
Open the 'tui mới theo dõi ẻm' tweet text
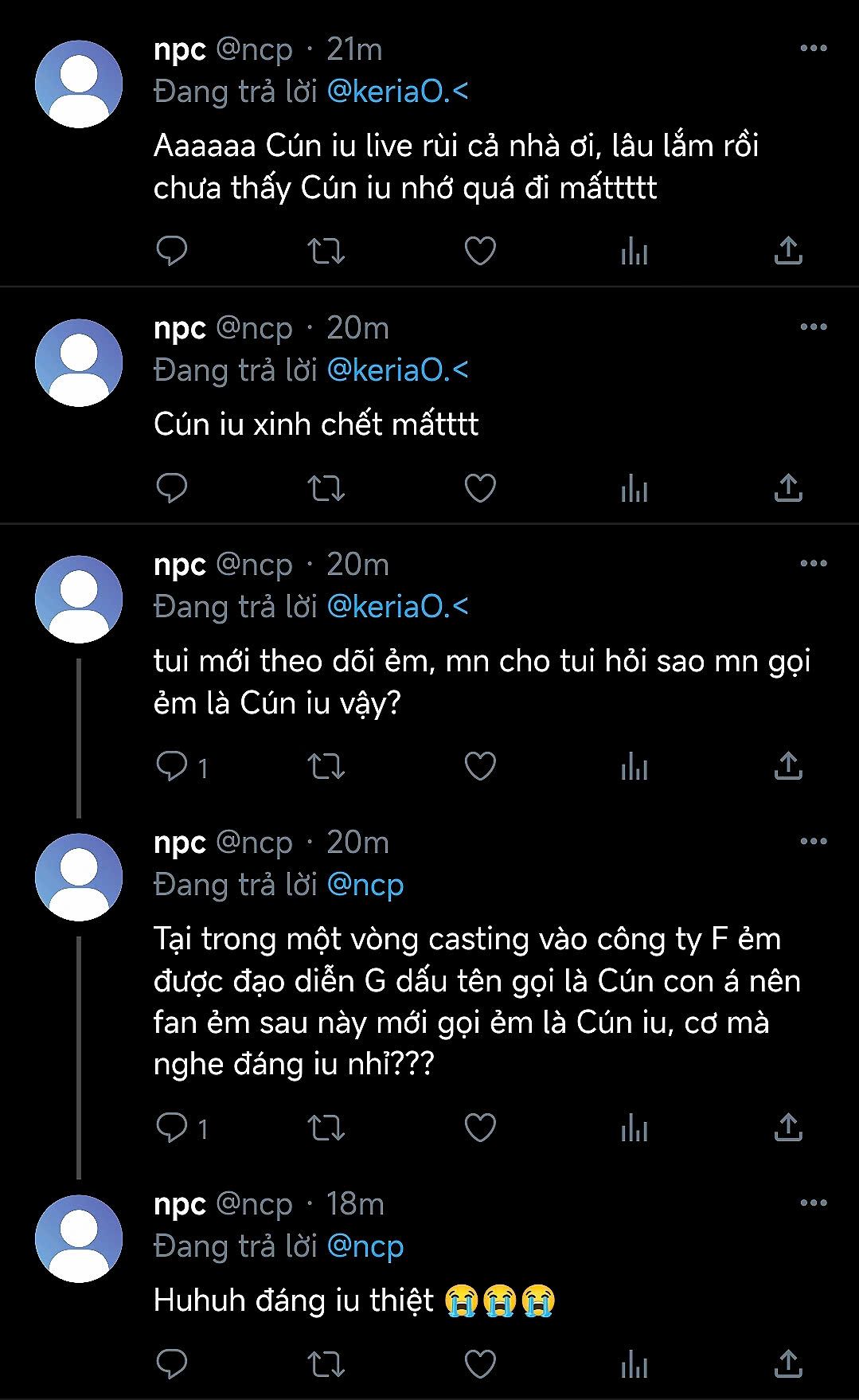tap(481, 682)
